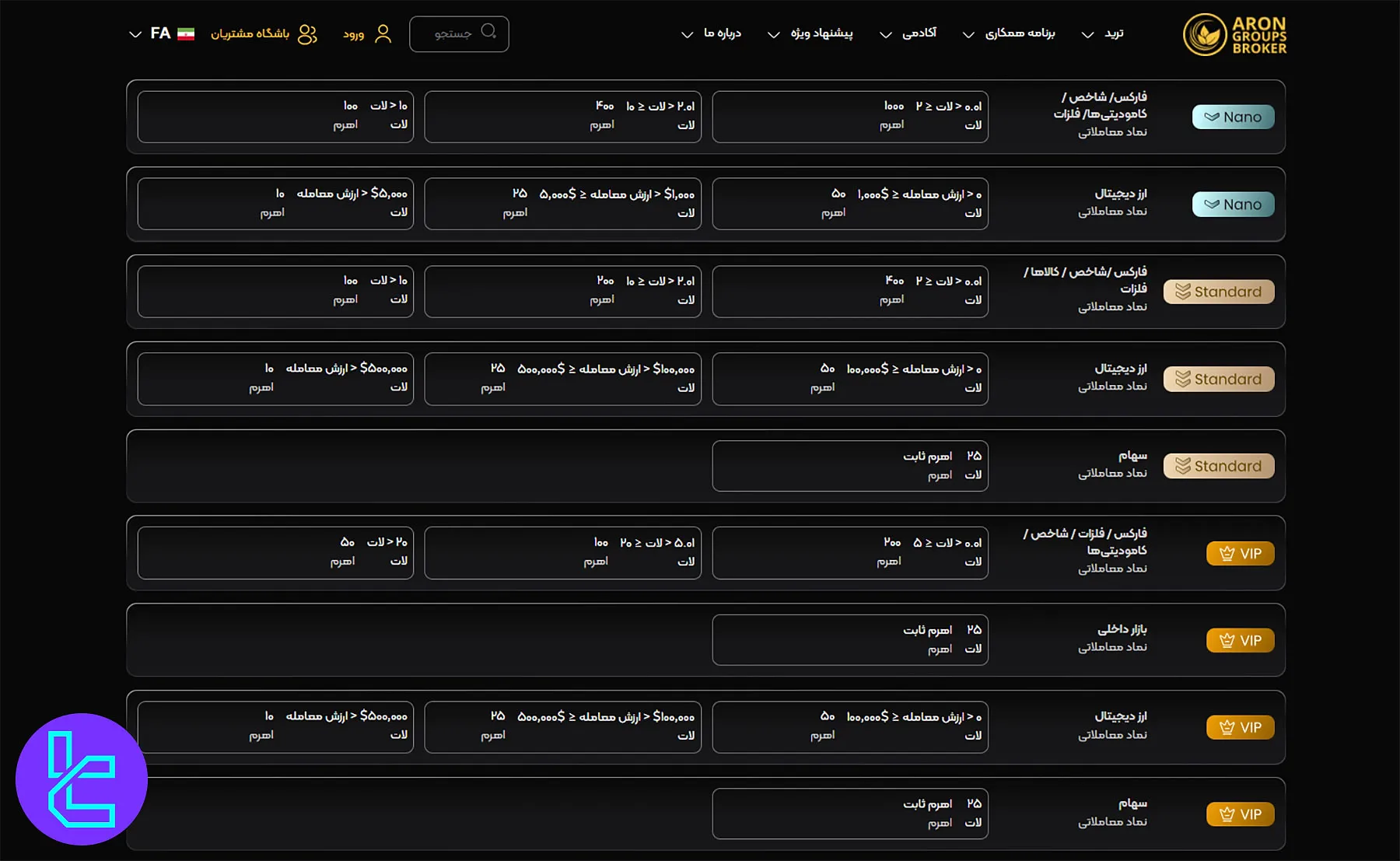1400x861 pixels.
Task: Click the magnifier search icon
Action: tap(488, 31)
